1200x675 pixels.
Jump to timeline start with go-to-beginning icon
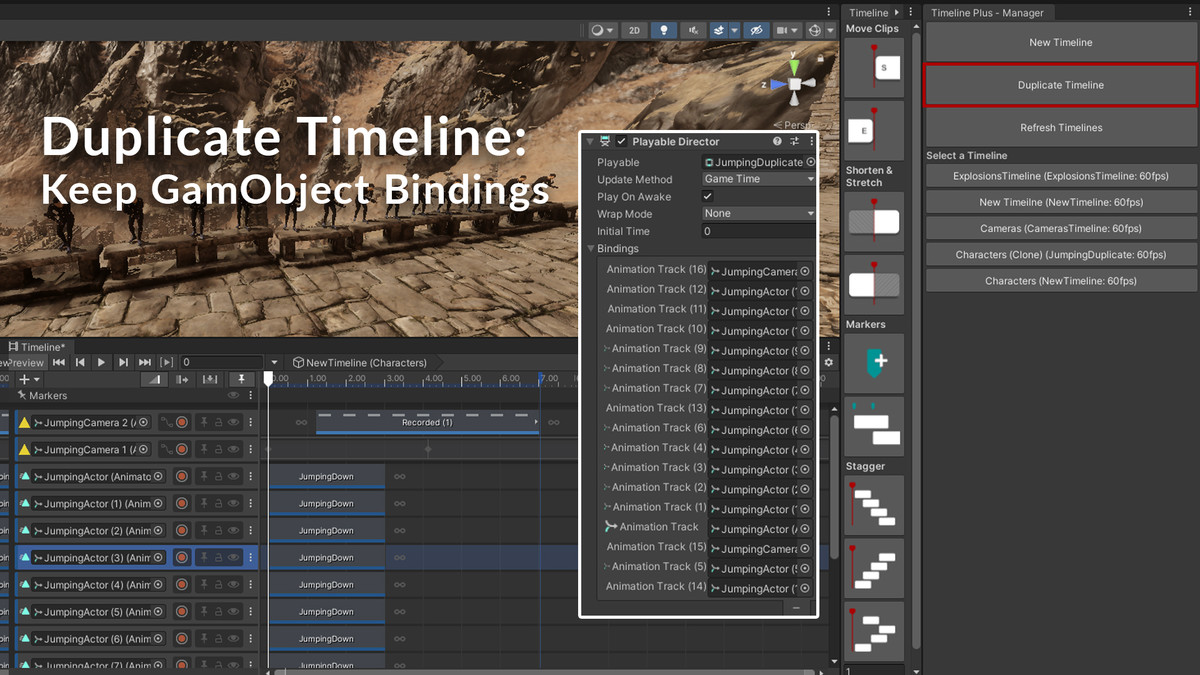click(60, 362)
